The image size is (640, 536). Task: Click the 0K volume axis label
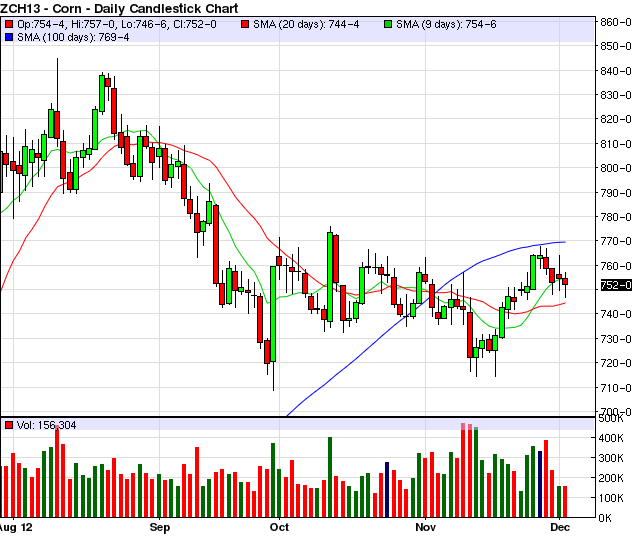pos(605,518)
